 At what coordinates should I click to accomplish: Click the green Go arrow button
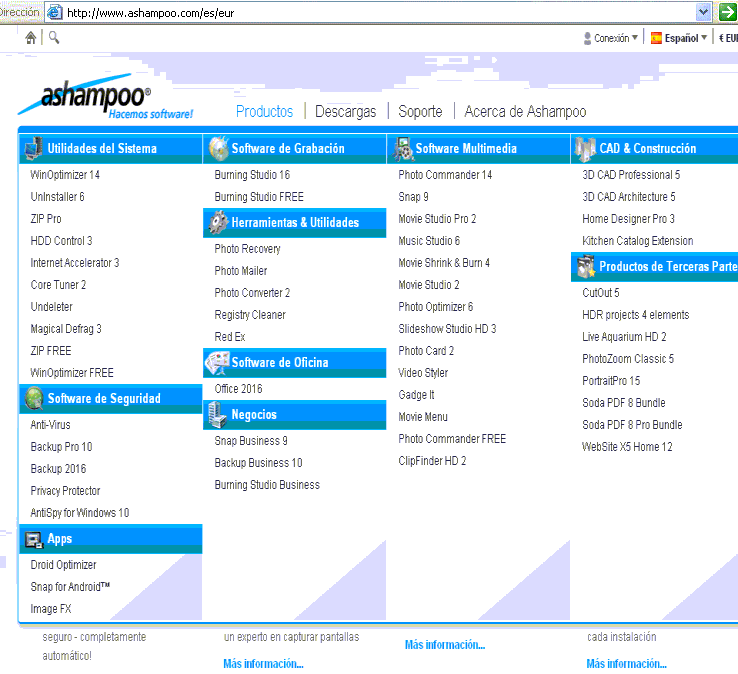[727, 12]
